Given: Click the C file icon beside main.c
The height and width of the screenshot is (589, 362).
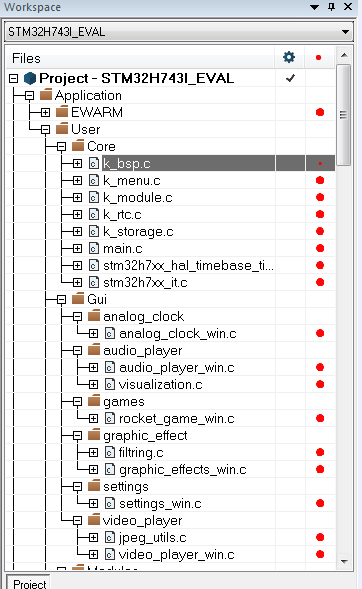Looking at the screenshot, I should pos(94,248).
